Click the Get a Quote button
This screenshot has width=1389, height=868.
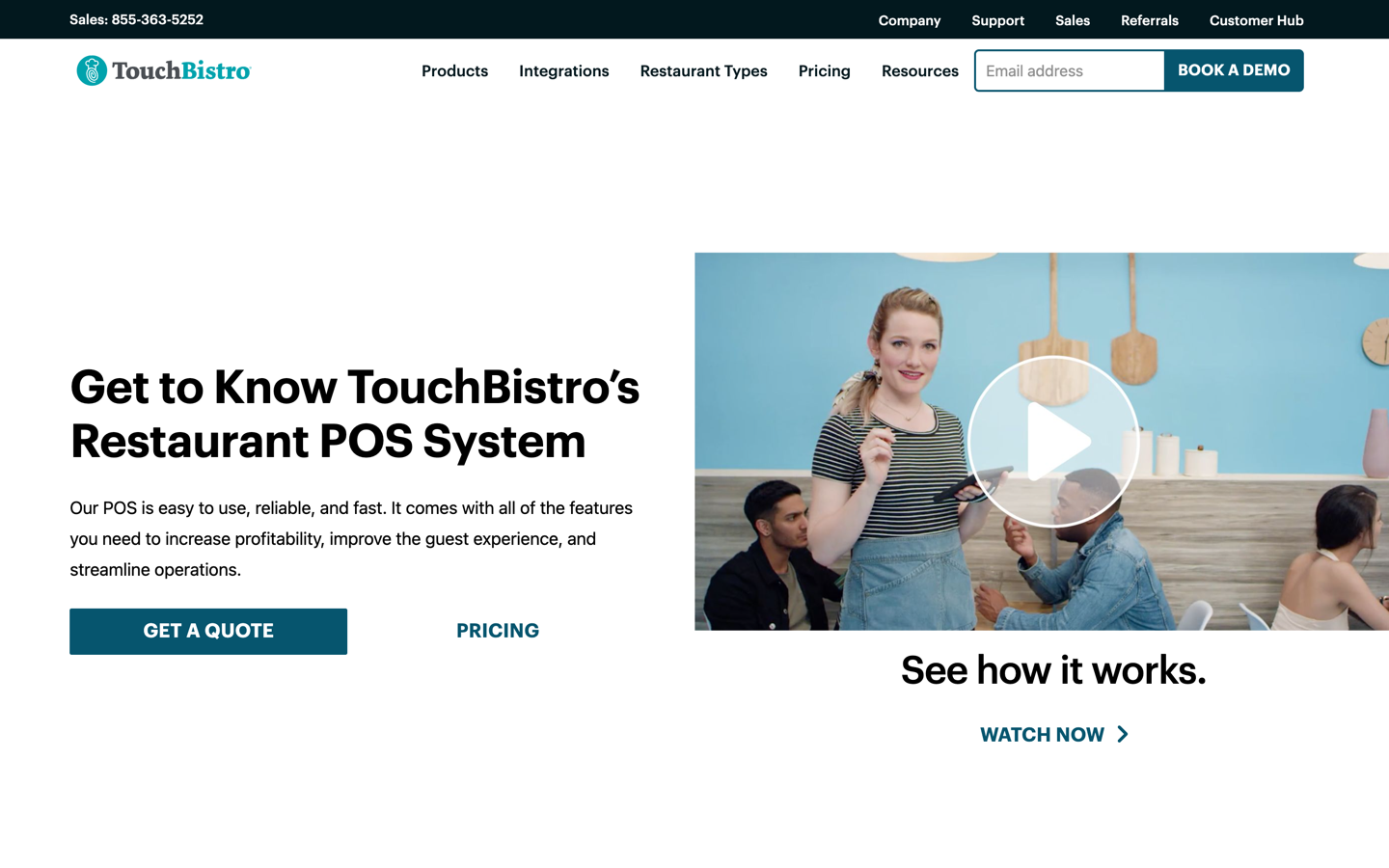208,632
